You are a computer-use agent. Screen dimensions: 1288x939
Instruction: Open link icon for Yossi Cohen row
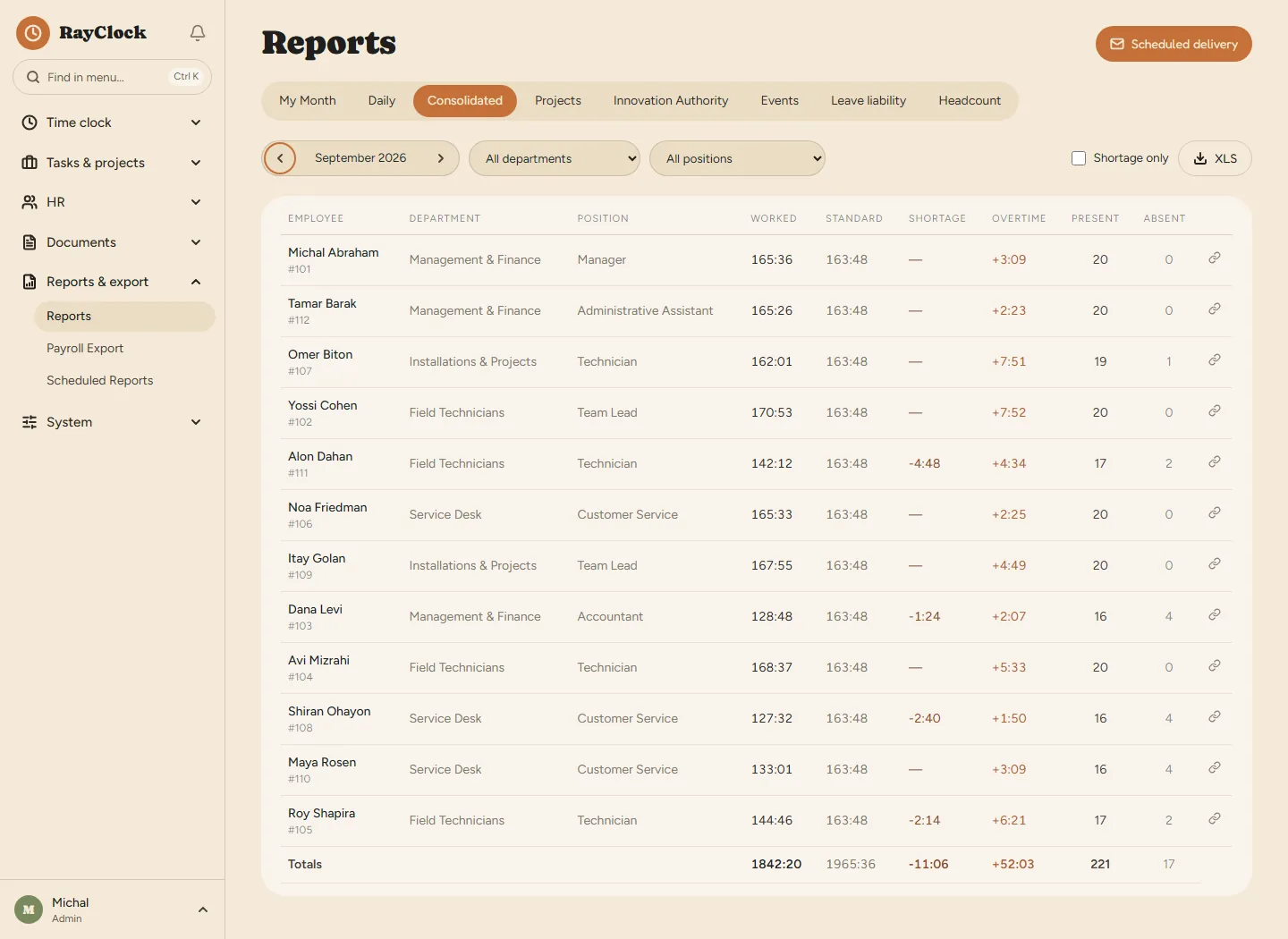1215,411
